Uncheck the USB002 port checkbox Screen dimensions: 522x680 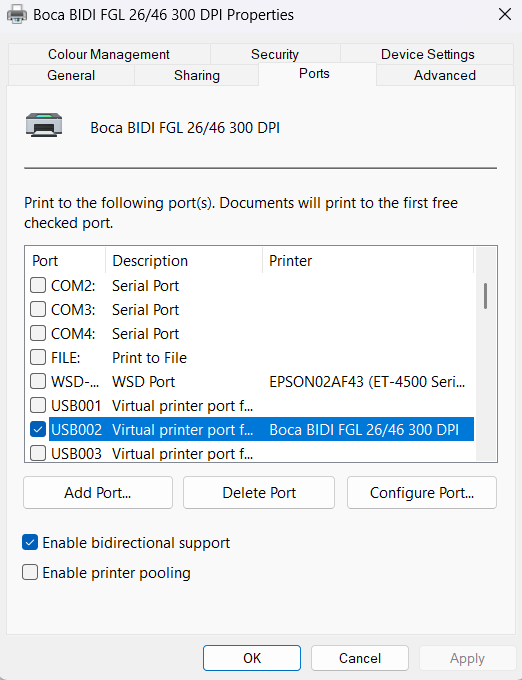click(x=38, y=429)
